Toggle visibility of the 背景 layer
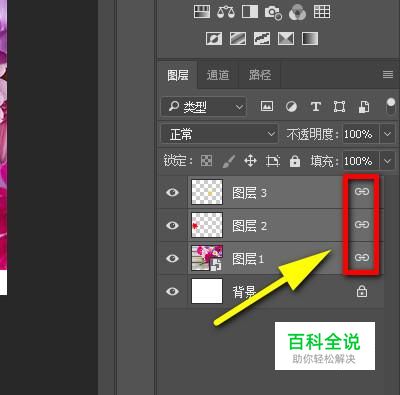 tap(172, 291)
